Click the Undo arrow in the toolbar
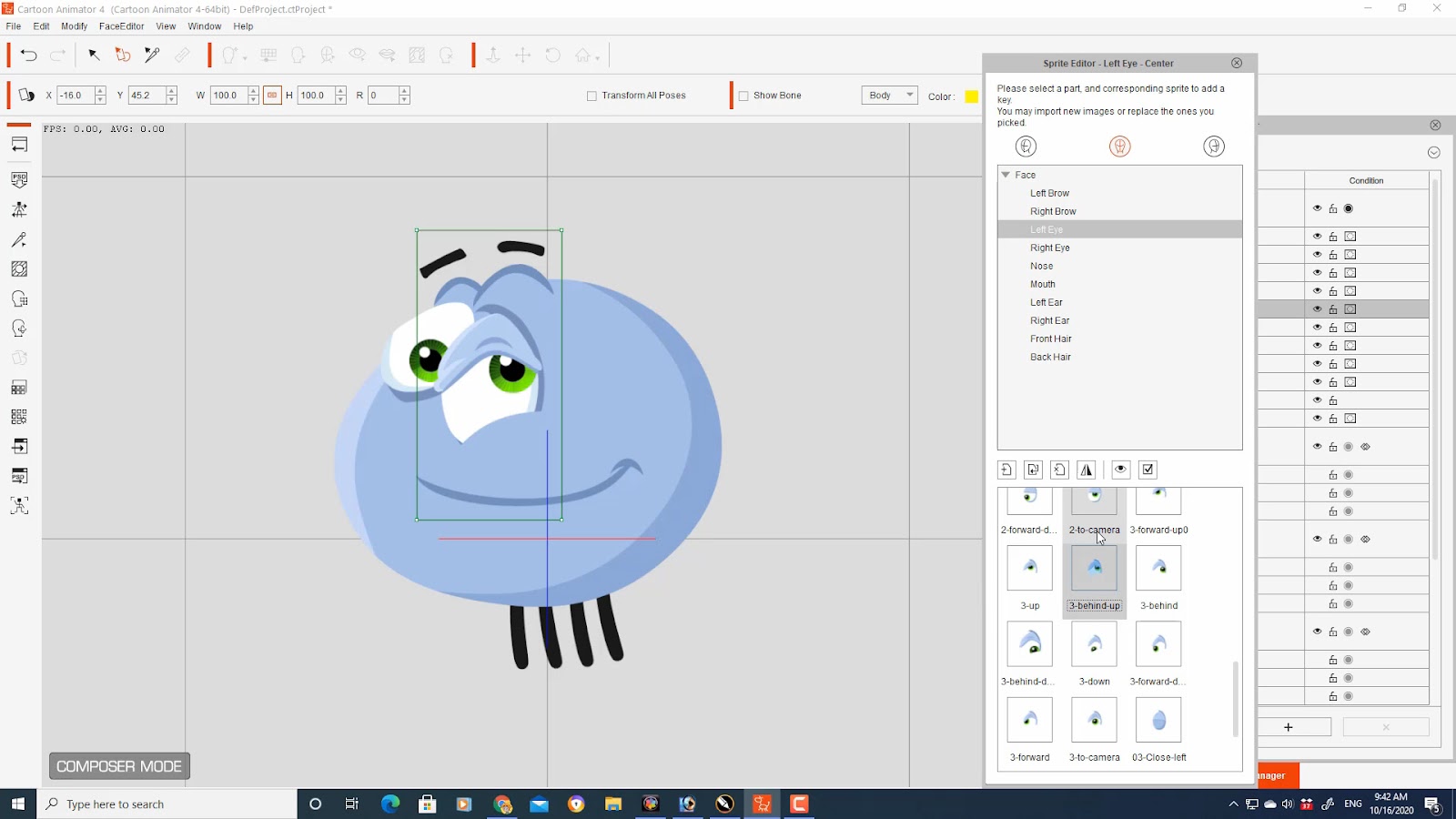Image resolution: width=1456 pixels, height=819 pixels. tap(28, 56)
